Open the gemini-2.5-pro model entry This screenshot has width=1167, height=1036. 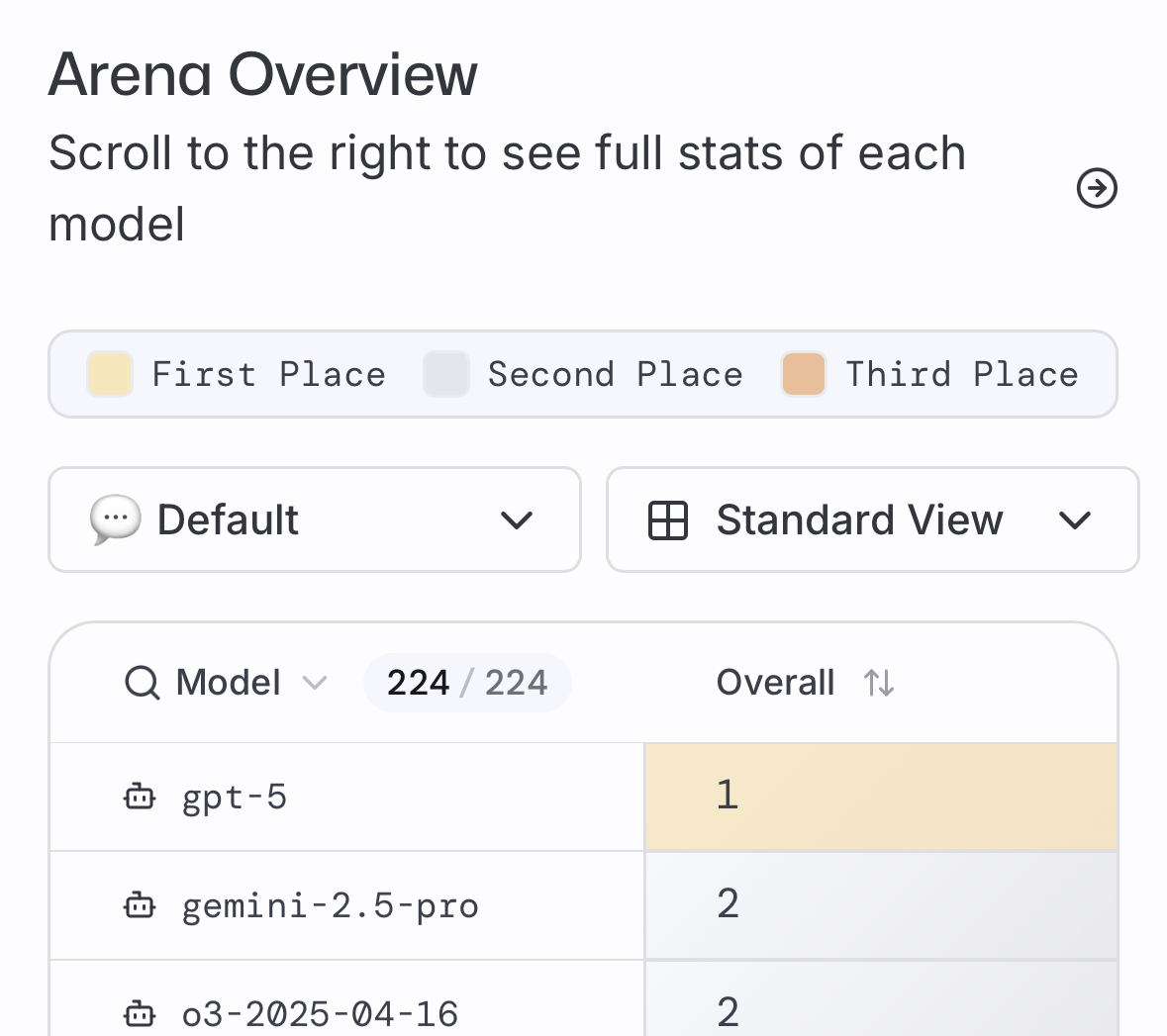(x=330, y=905)
